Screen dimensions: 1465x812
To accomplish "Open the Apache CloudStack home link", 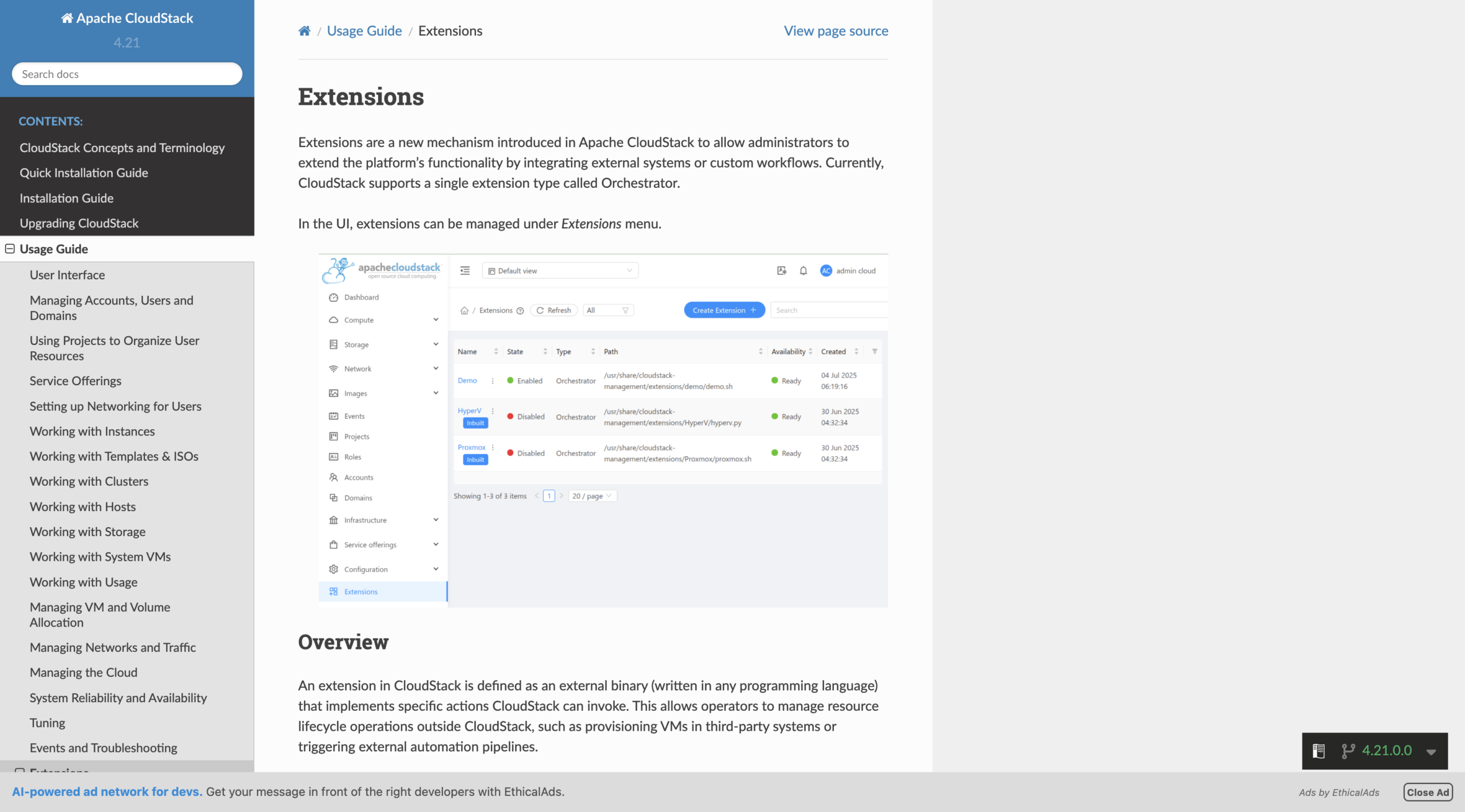I will coord(127,18).
